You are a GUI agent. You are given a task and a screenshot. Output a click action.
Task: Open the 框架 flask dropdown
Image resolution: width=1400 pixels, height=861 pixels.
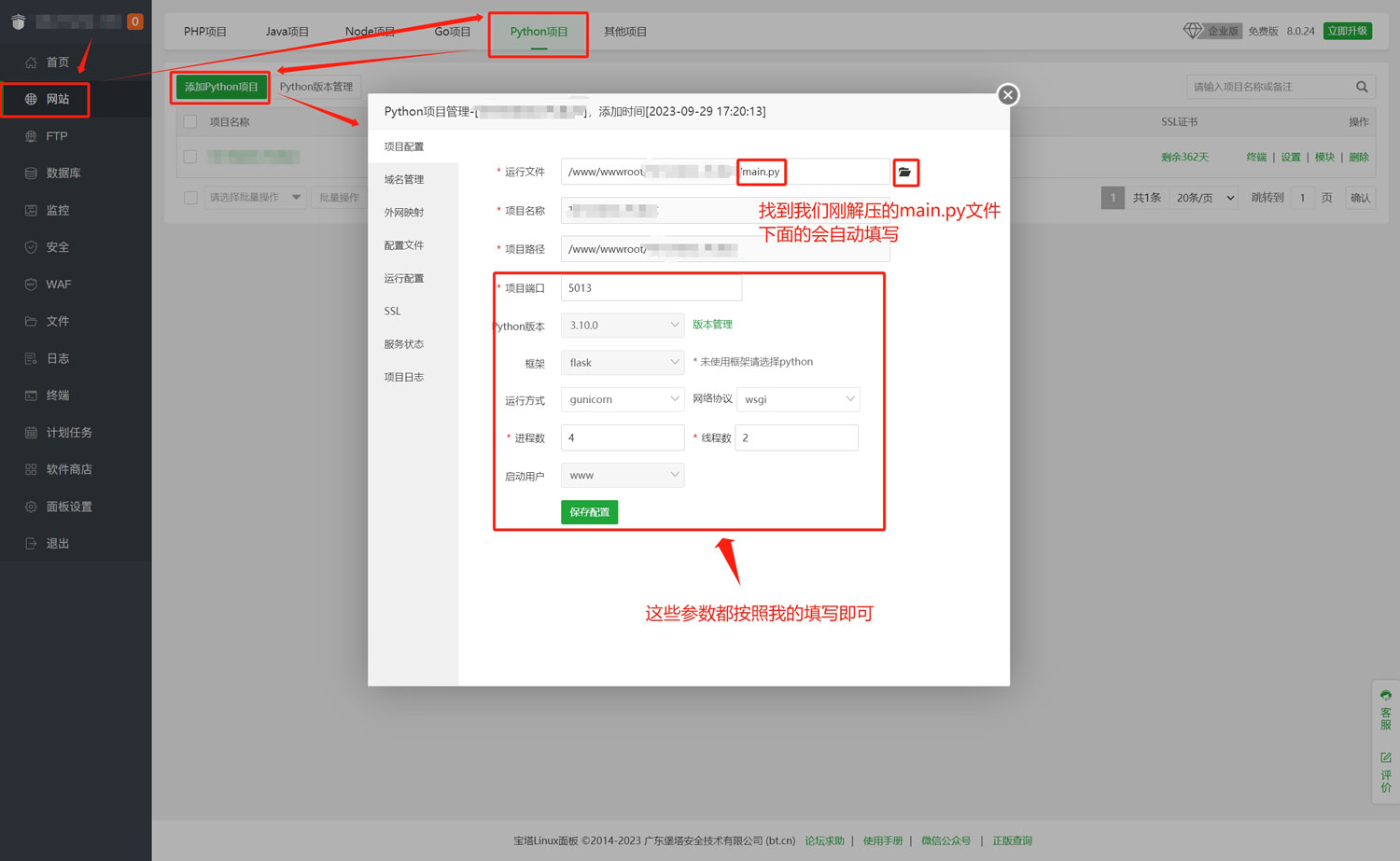pyautogui.click(x=623, y=363)
